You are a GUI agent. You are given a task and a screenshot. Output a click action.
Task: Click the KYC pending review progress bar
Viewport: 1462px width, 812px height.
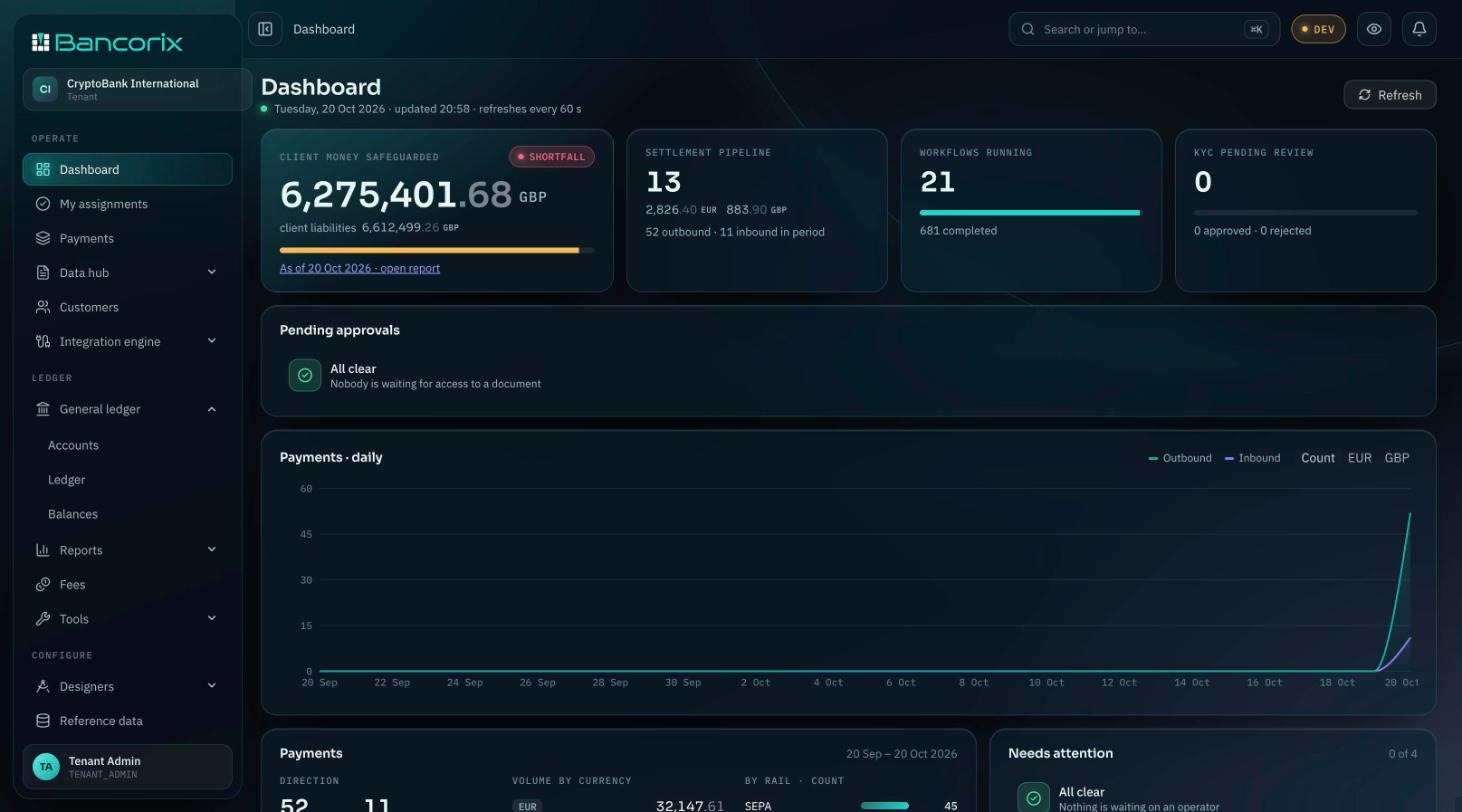point(1305,213)
